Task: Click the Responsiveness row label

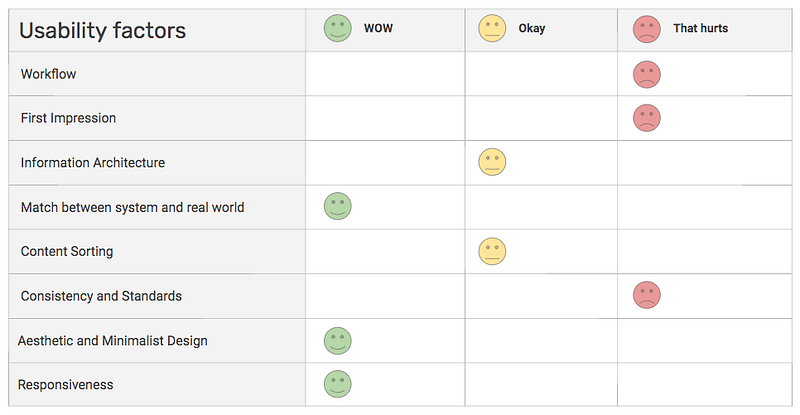Action: 65,384
